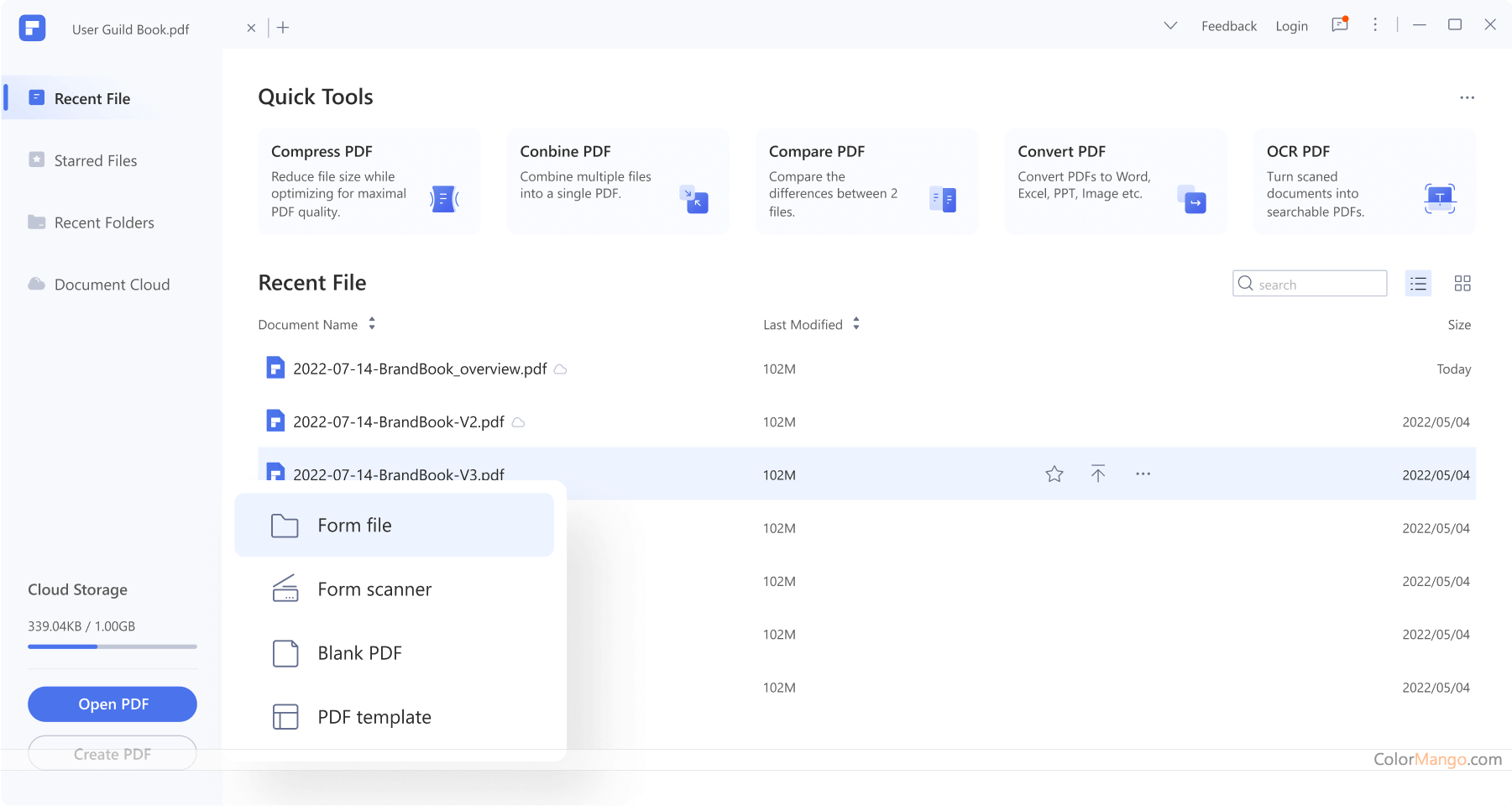The height and width of the screenshot is (806, 1512).
Task: Open the Compare PDF tool
Action: 866,181
